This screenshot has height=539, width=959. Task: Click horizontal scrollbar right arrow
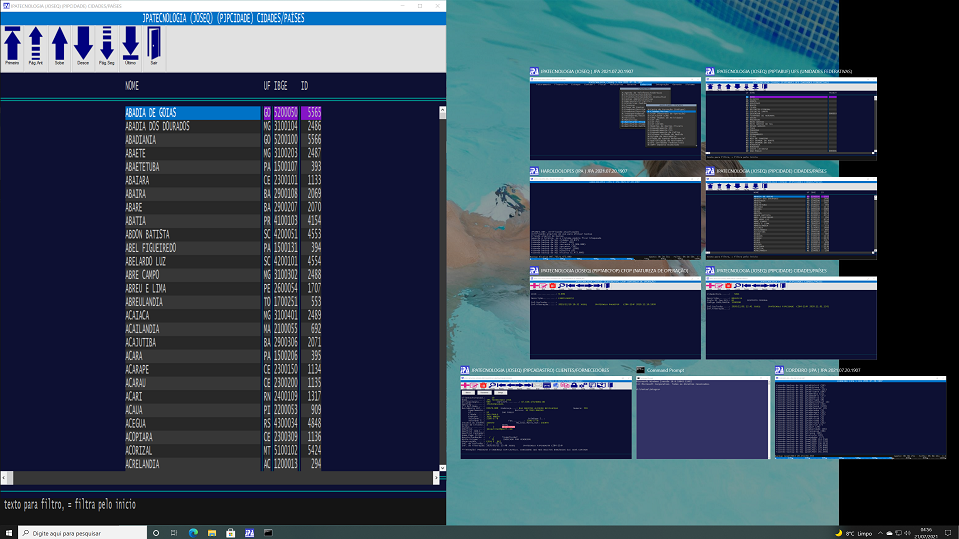[436, 477]
